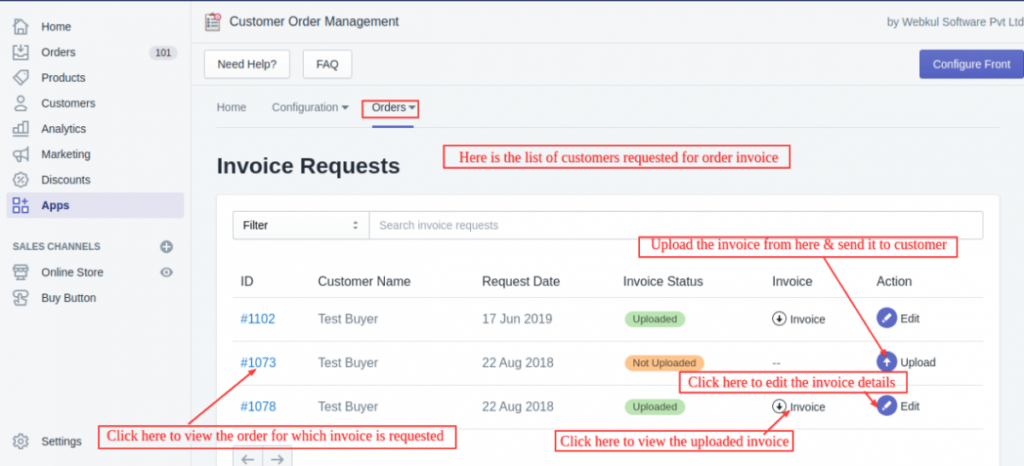Open Products in the left sidebar
Viewport: 1024px width, 466px height.
[x=63, y=78]
